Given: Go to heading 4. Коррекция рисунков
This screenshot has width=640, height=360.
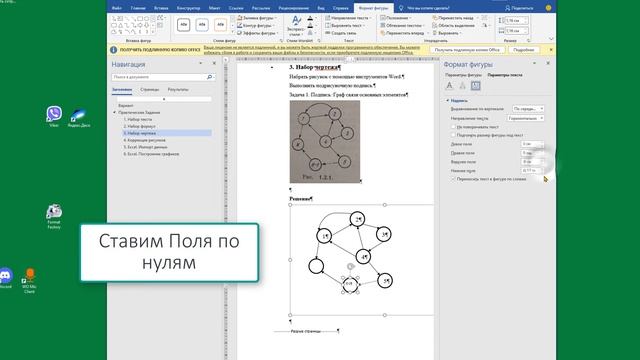Looking at the screenshot, I should tap(144, 140).
